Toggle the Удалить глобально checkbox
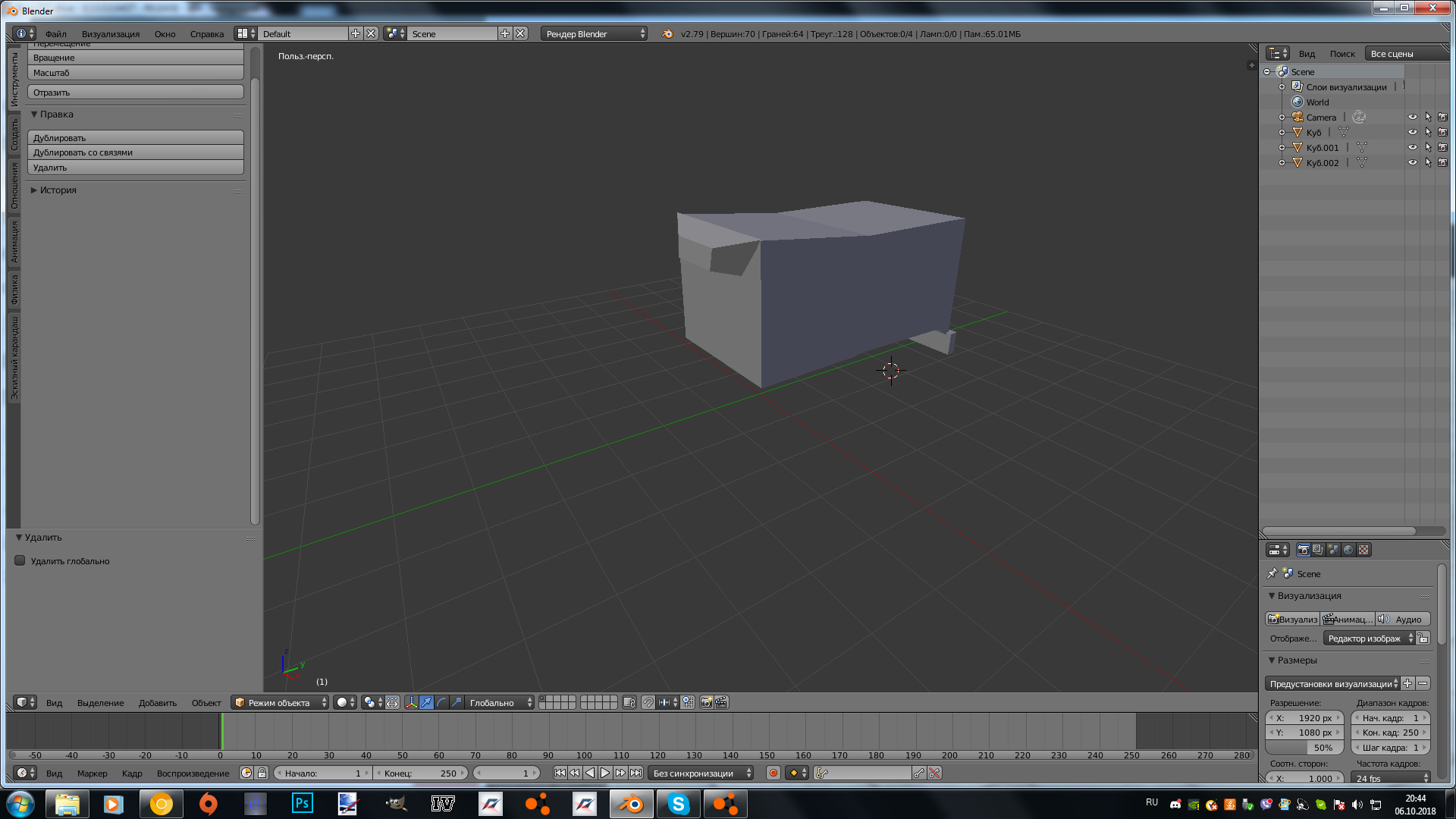The width and height of the screenshot is (1456, 819). click(20, 560)
